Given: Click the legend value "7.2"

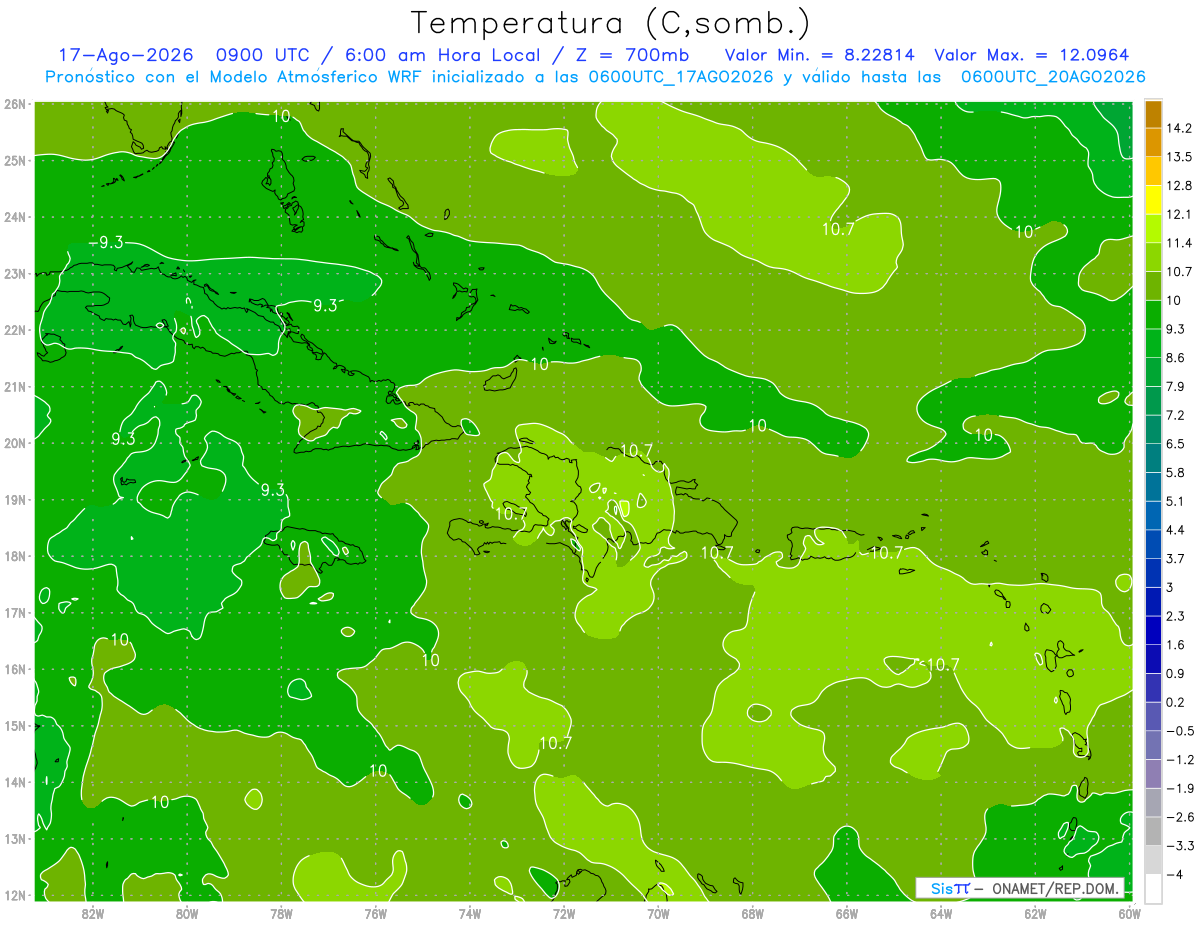Looking at the screenshot, I should pyautogui.click(x=1176, y=415).
